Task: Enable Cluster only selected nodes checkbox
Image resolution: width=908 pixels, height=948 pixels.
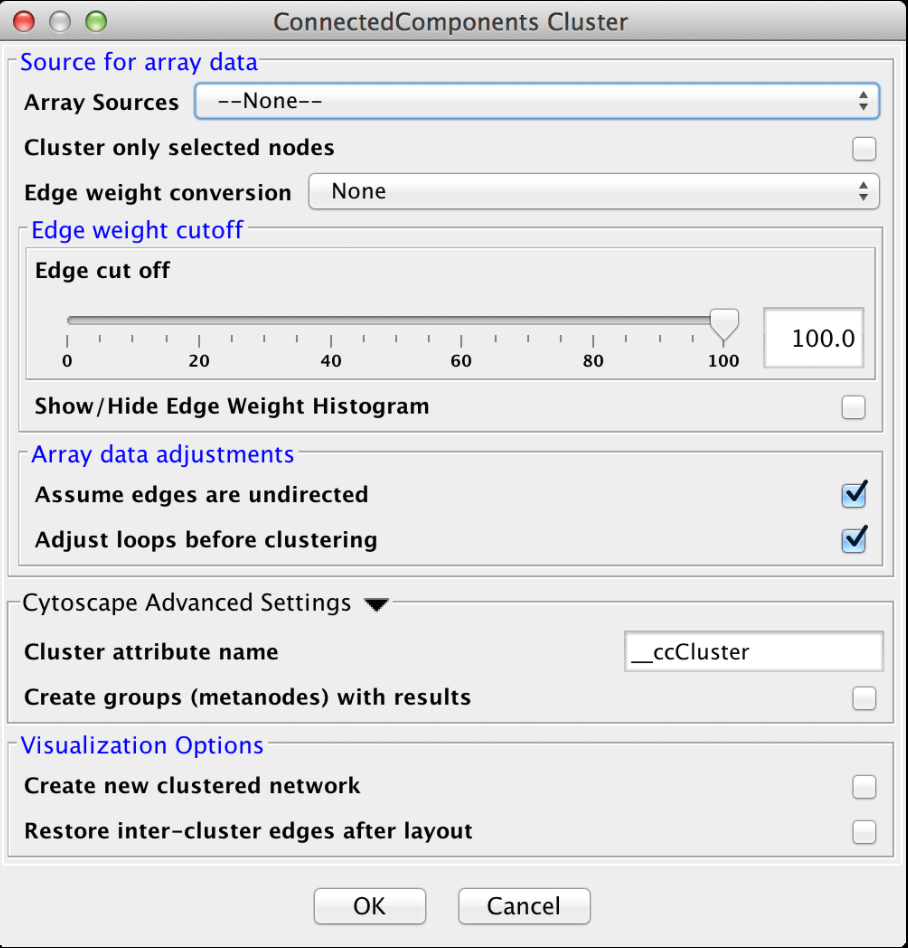Action: point(863,149)
